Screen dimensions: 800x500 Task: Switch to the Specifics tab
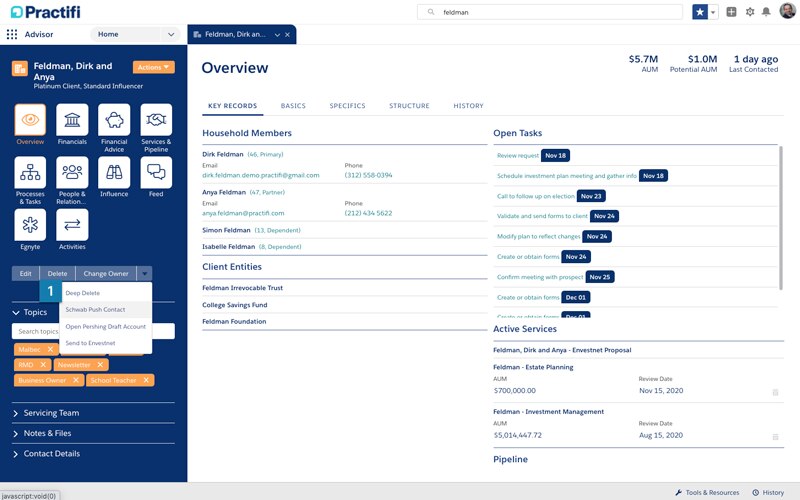347,106
